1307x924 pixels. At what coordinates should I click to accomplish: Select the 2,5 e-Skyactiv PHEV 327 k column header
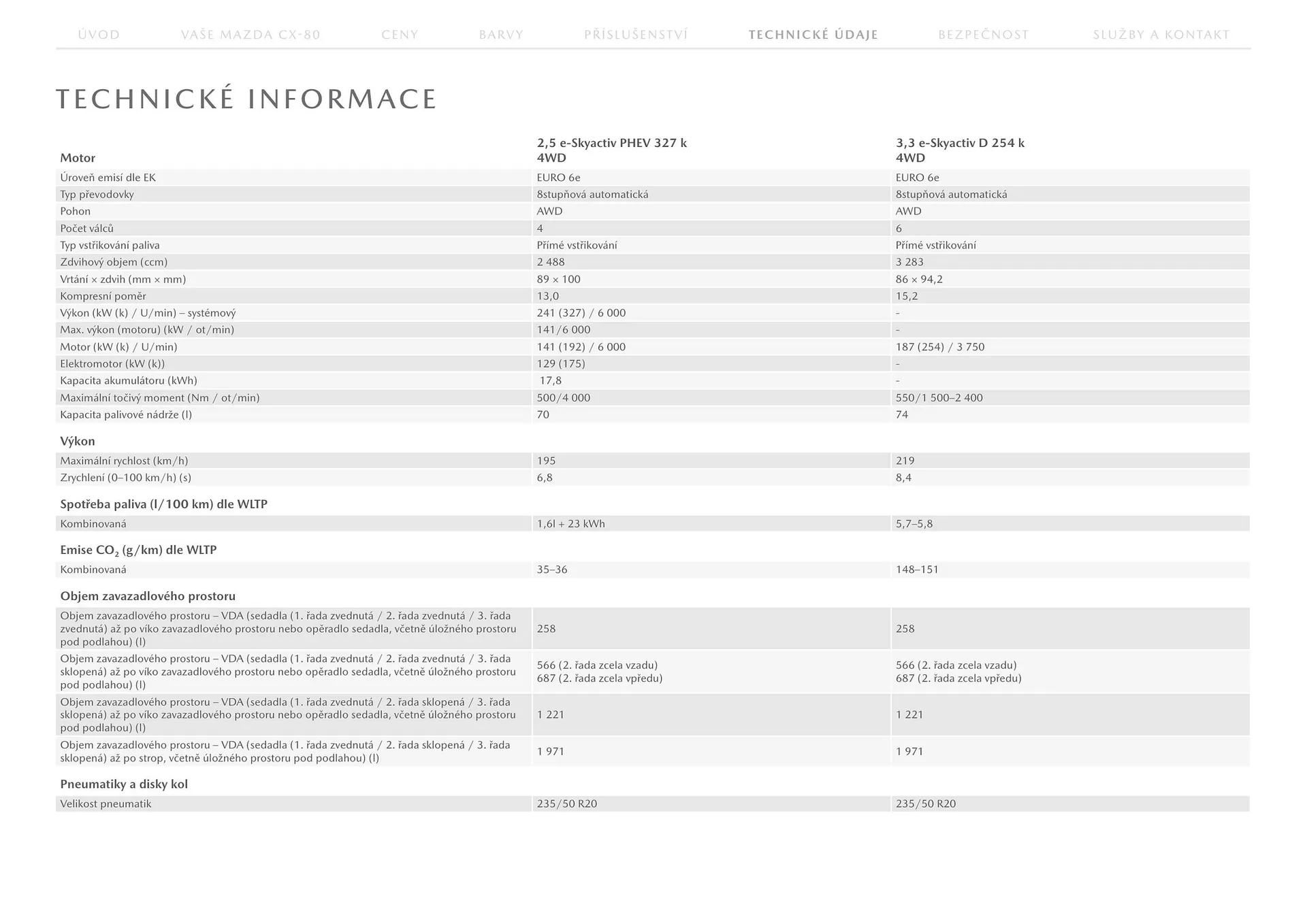[x=611, y=150]
